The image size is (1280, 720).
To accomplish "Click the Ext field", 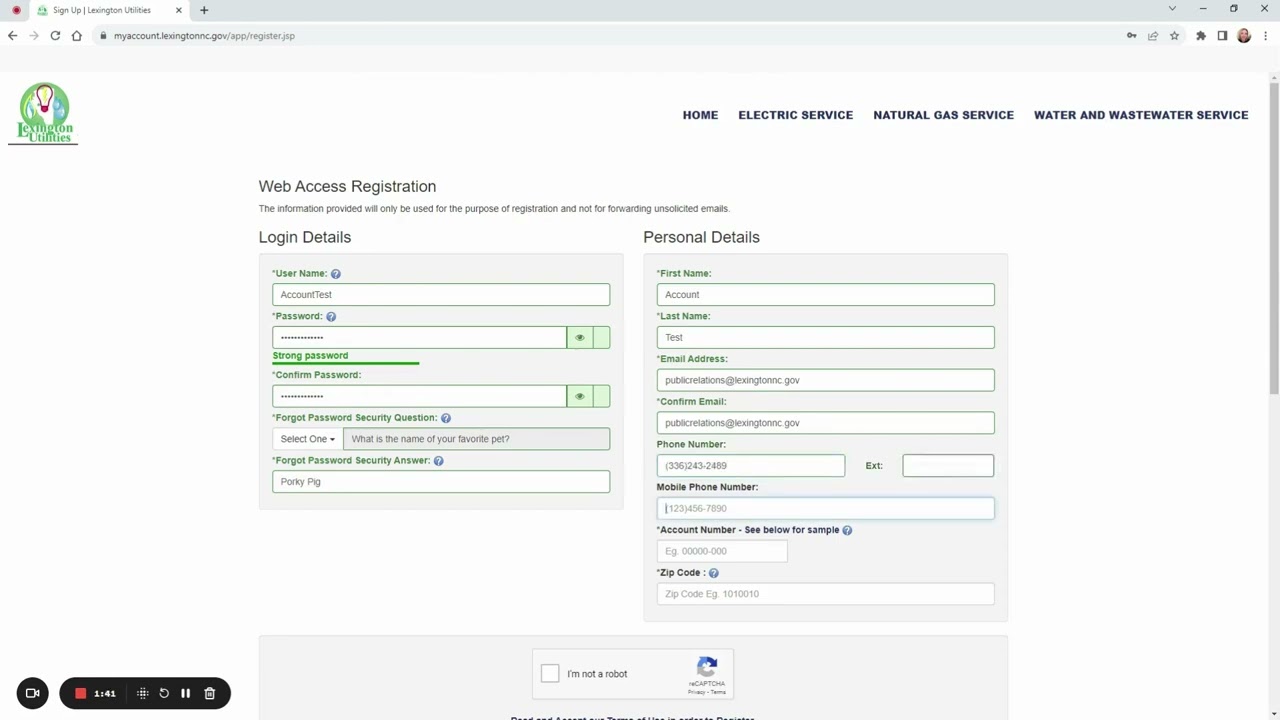I will [948, 466].
